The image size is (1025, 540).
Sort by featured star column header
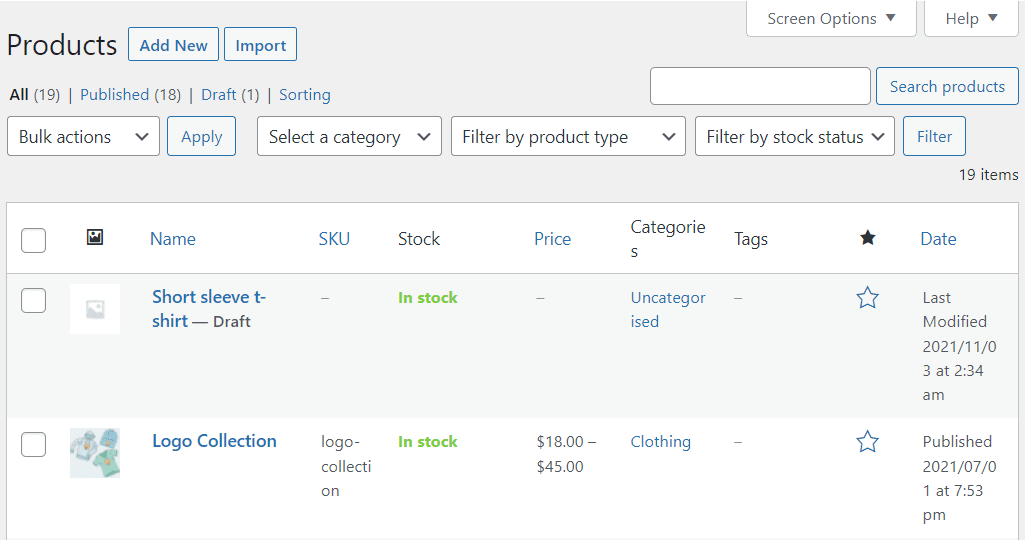[867, 238]
